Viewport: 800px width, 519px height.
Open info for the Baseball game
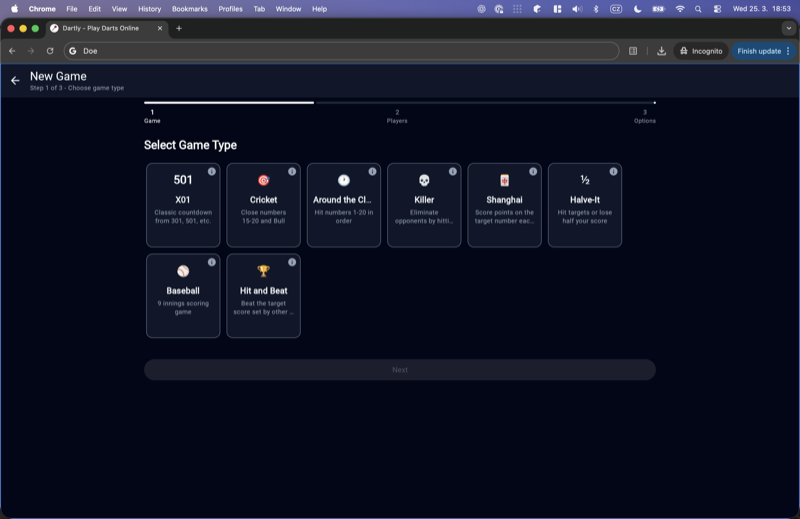click(211, 262)
